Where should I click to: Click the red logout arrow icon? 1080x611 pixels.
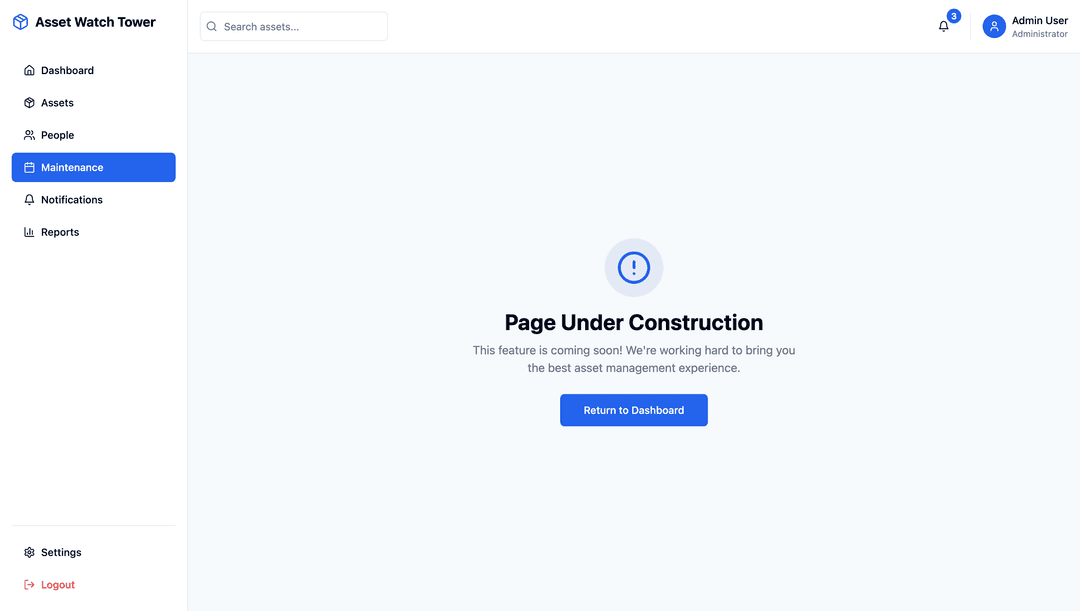click(x=29, y=585)
